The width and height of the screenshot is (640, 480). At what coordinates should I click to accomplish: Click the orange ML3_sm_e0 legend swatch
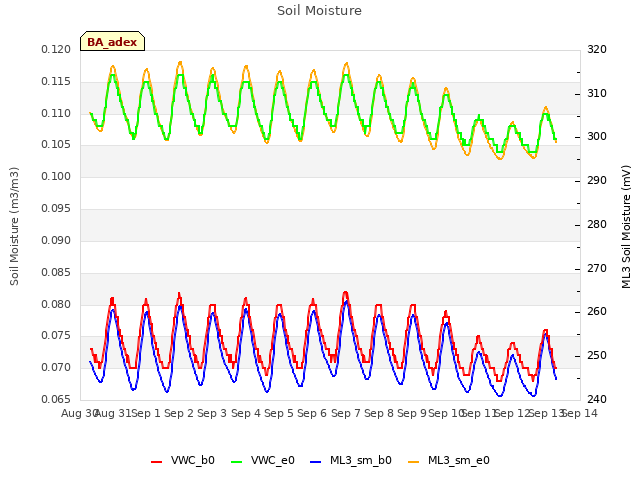click(413, 462)
